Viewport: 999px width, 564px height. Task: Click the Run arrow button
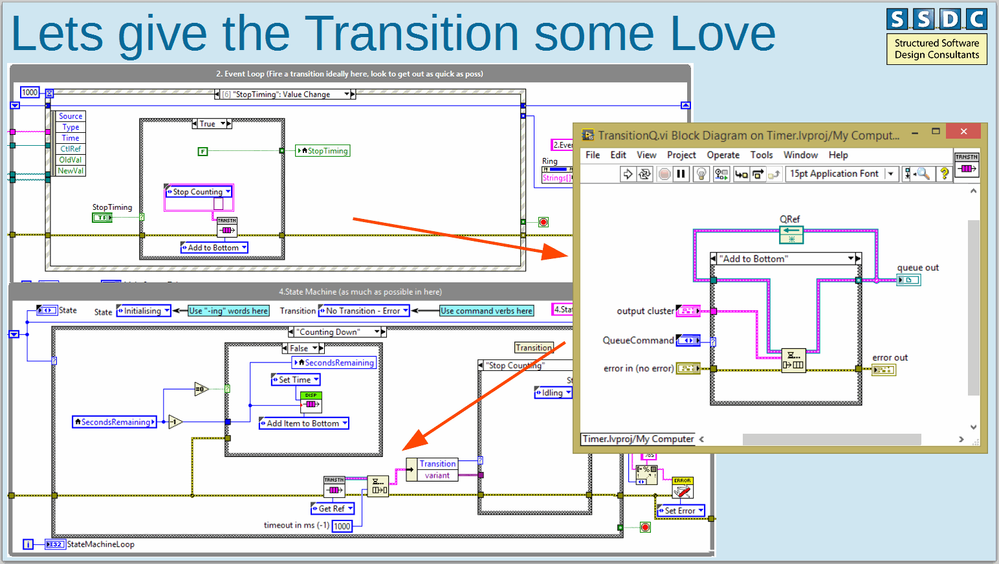click(x=627, y=174)
